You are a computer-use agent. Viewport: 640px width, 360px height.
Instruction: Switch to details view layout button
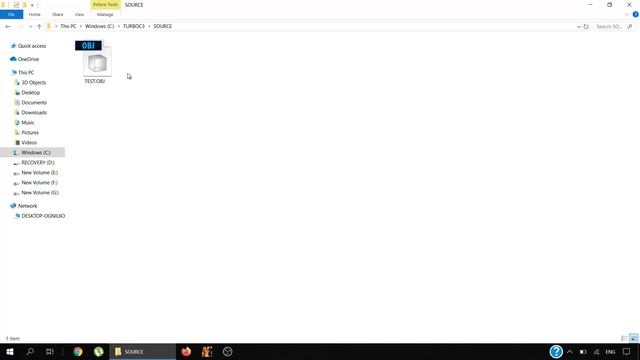coord(624,338)
